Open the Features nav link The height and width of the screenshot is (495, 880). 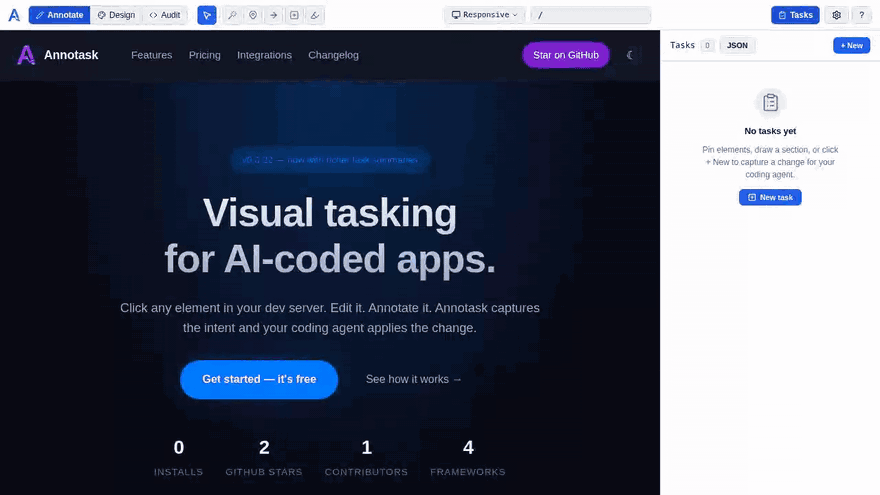click(152, 55)
